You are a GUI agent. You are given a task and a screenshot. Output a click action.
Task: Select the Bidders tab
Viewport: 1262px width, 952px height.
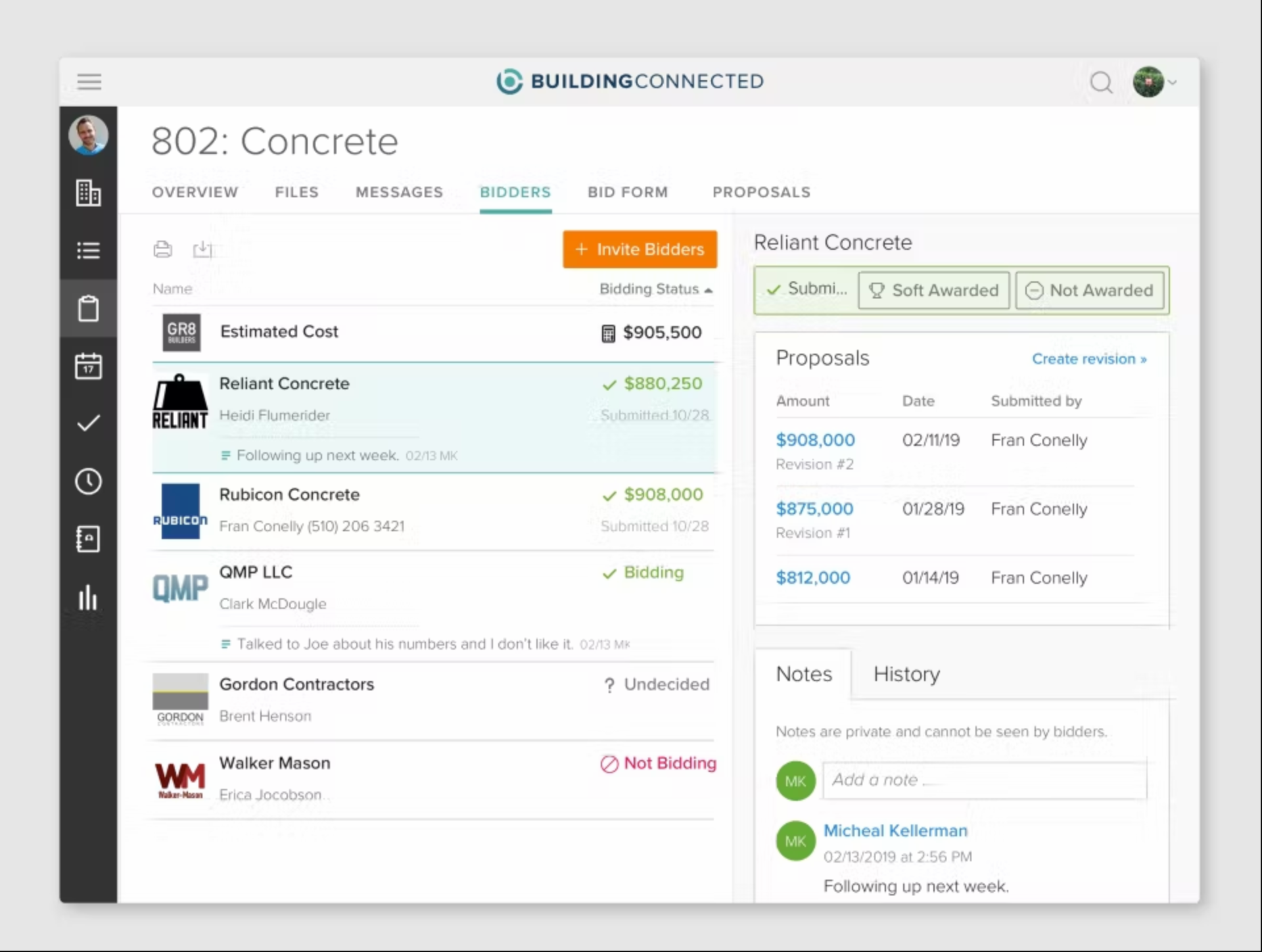click(515, 192)
